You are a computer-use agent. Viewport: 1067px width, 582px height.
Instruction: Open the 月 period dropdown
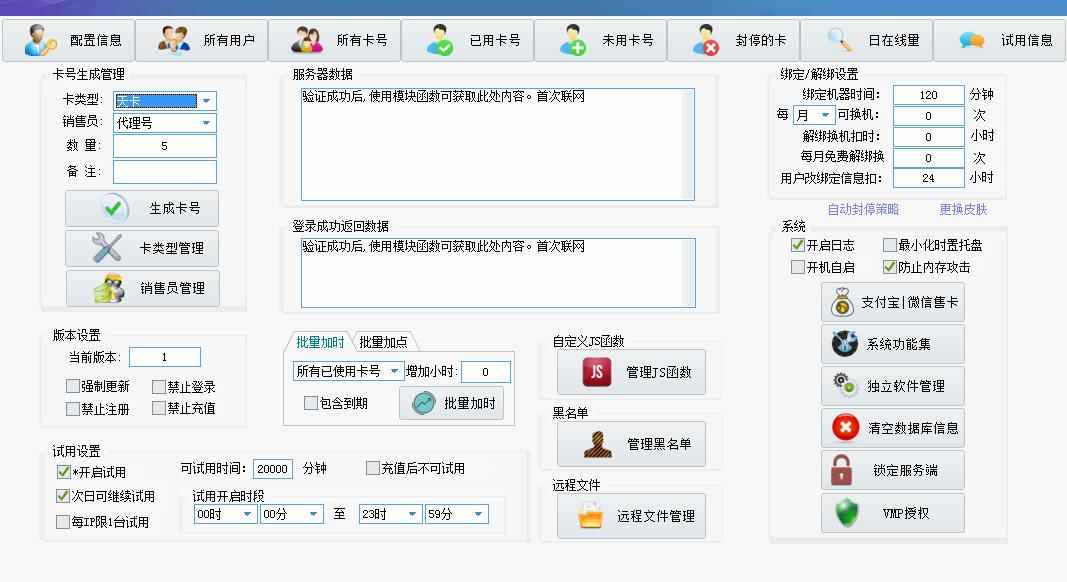point(814,115)
